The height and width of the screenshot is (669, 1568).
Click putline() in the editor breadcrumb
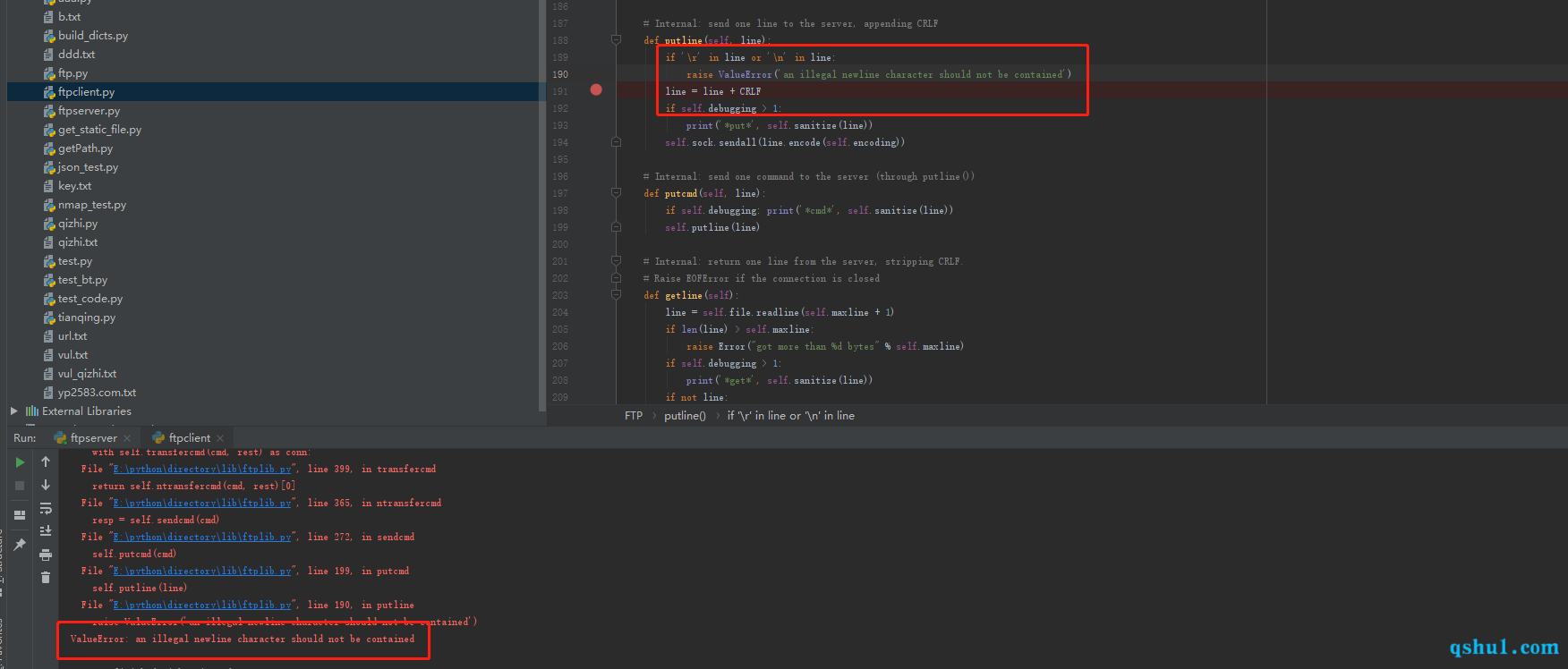click(685, 416)
